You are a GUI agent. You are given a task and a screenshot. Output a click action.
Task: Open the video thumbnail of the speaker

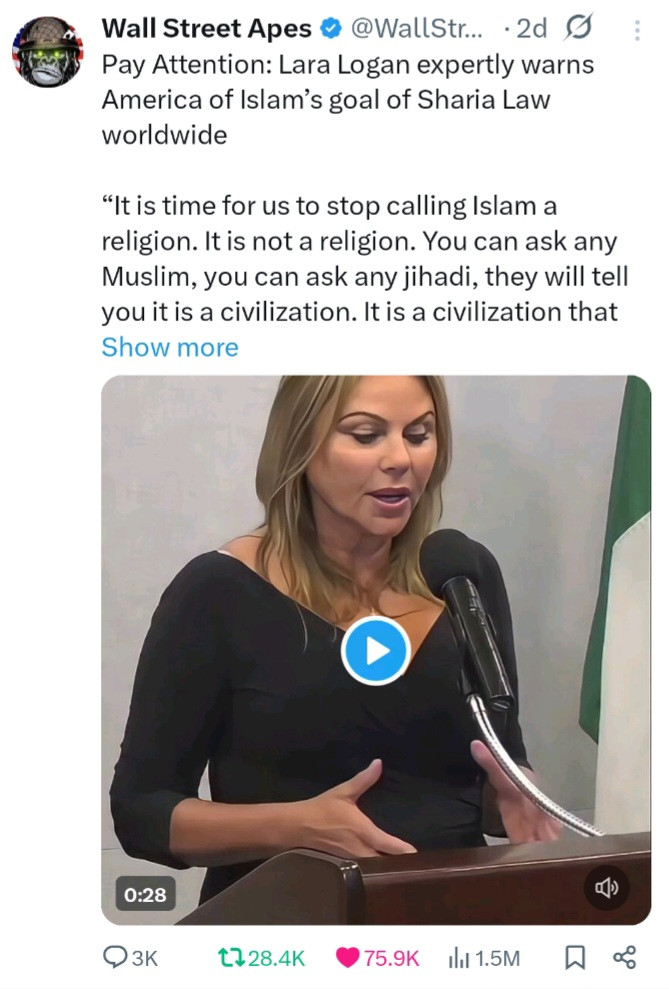click(376, 650)
